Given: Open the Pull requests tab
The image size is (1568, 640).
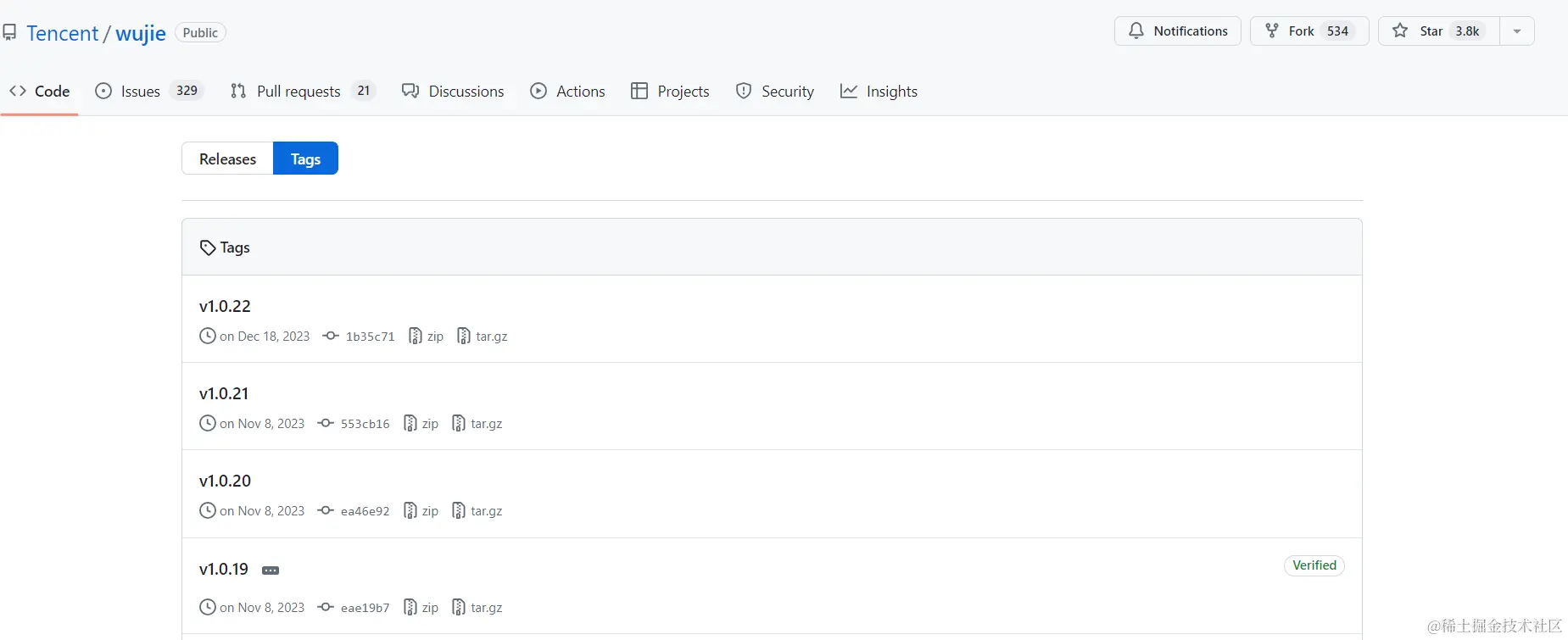Looking at the screenshot, I should (x=303, y=91).
